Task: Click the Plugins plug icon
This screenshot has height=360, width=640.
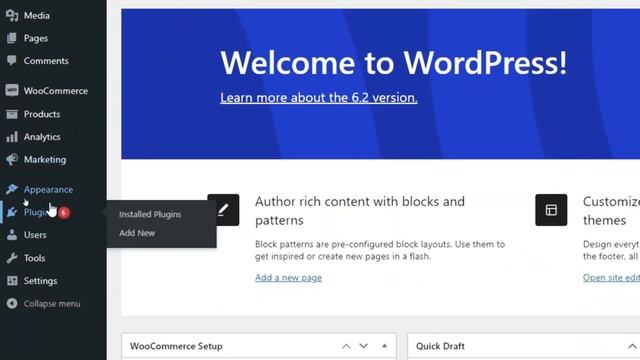Action: click(x=12, y=212)
